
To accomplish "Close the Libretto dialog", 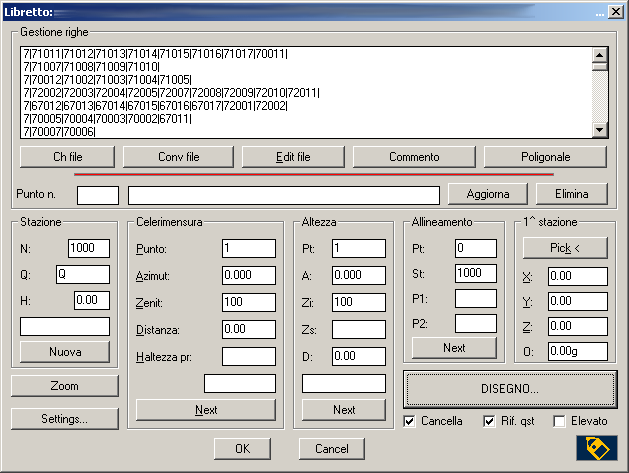I will point(616,12).
